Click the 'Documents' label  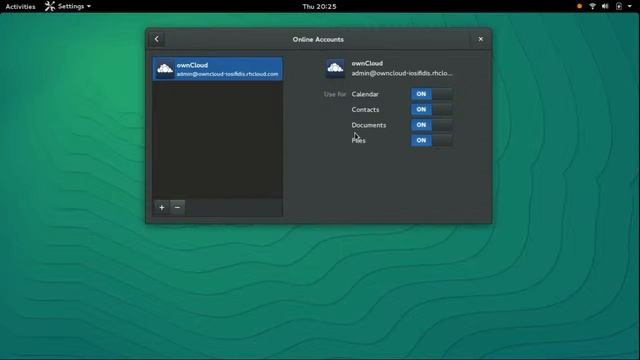[369, 125]
